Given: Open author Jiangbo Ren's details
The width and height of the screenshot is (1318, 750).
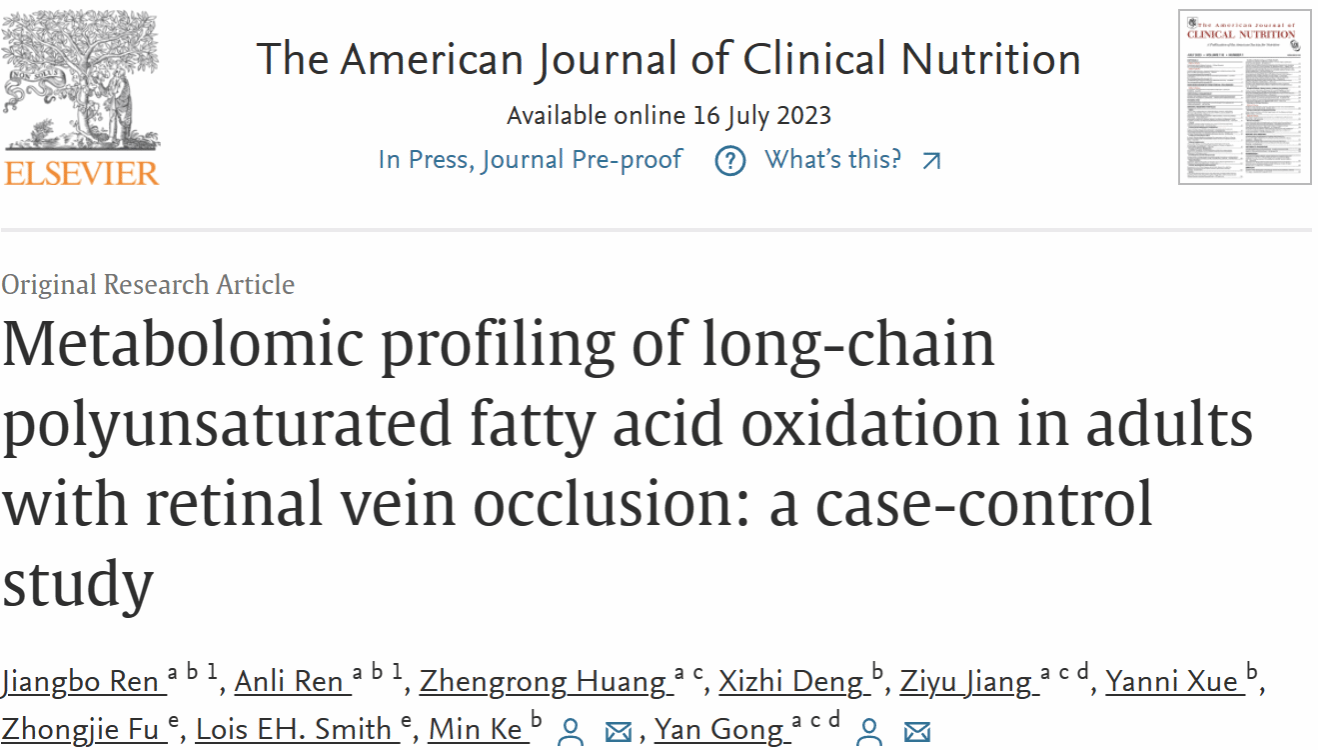Looking at the screenshot, I should 82,682.
